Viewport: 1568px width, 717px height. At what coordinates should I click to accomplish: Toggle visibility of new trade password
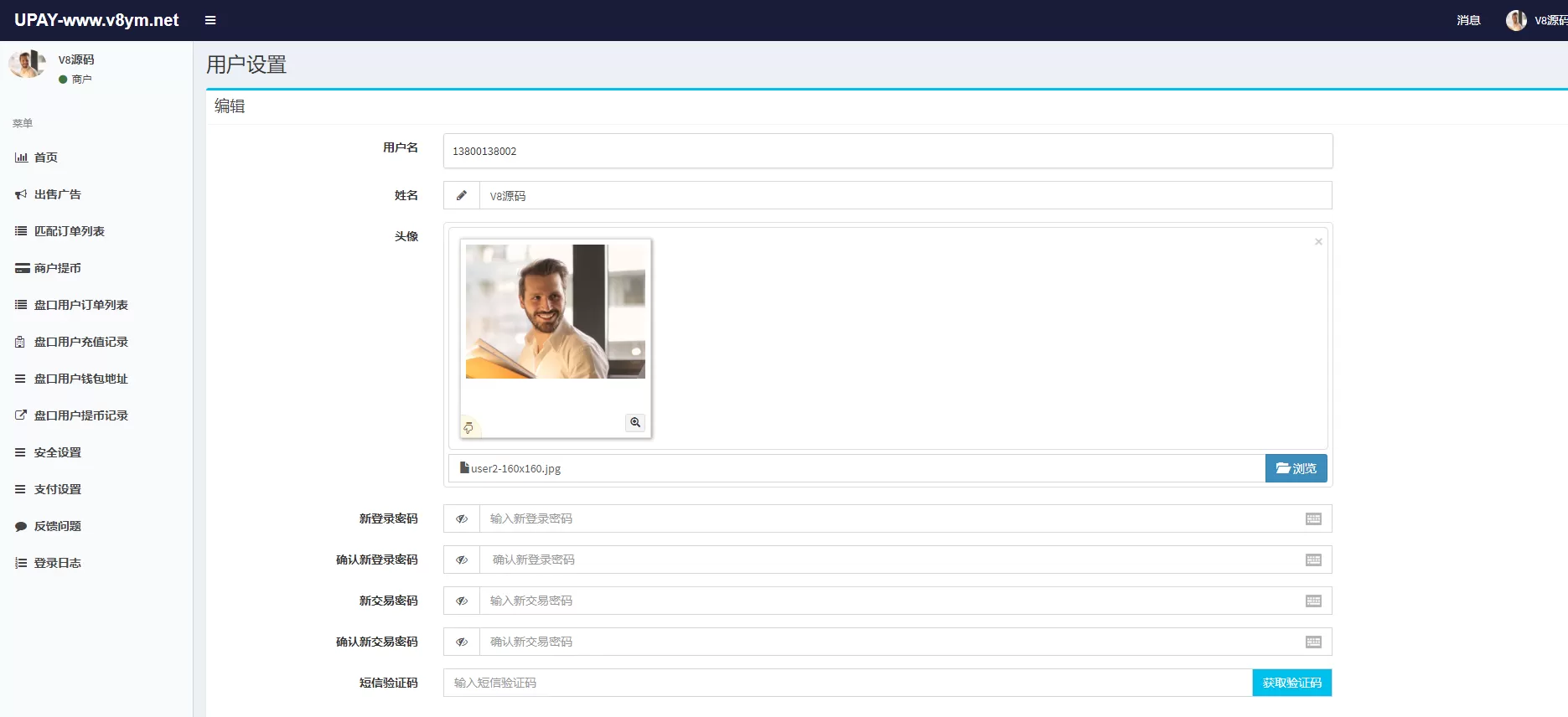click(x=462, y=601)
